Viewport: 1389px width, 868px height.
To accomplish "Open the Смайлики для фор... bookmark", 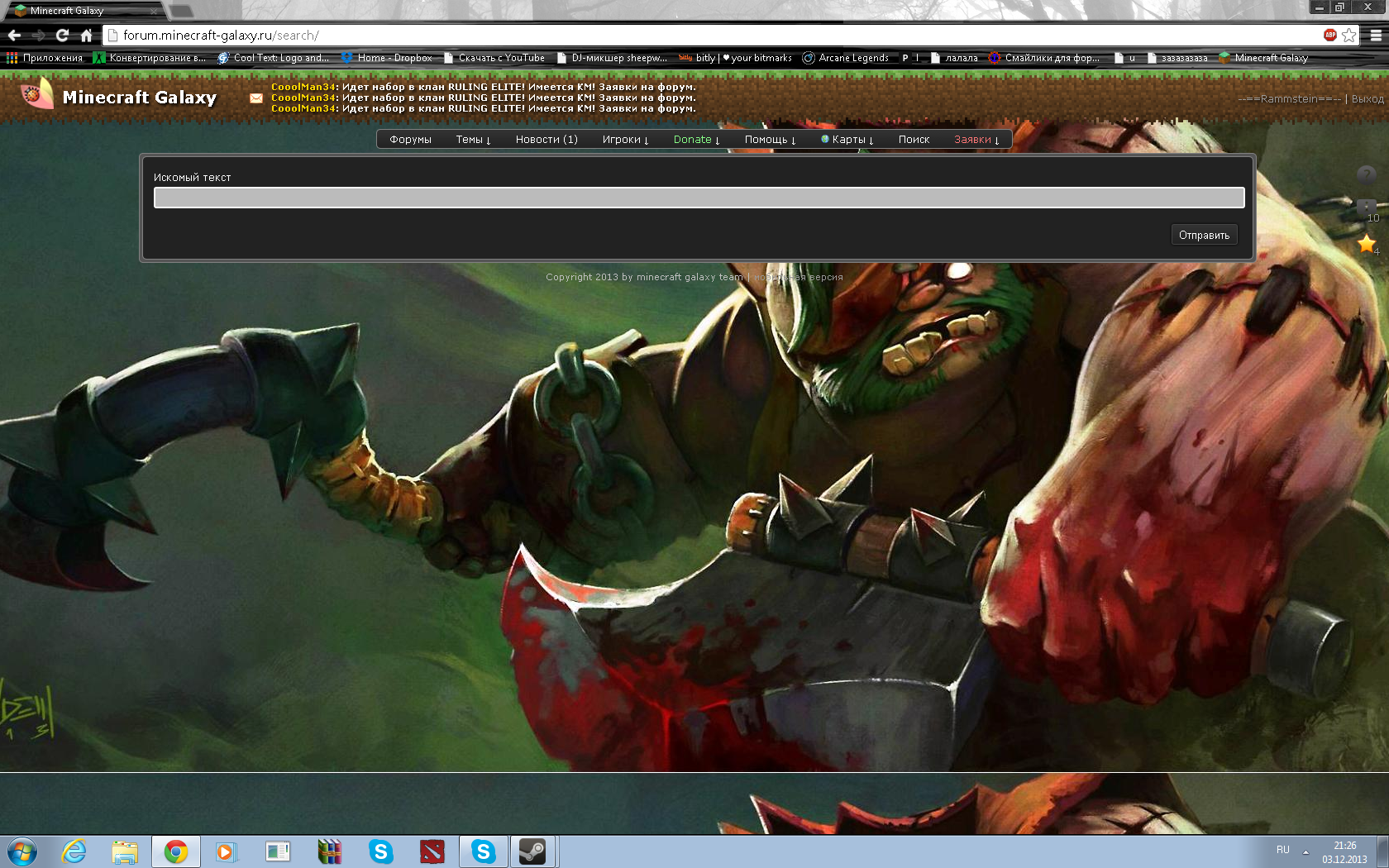I will pos(1044,58).
